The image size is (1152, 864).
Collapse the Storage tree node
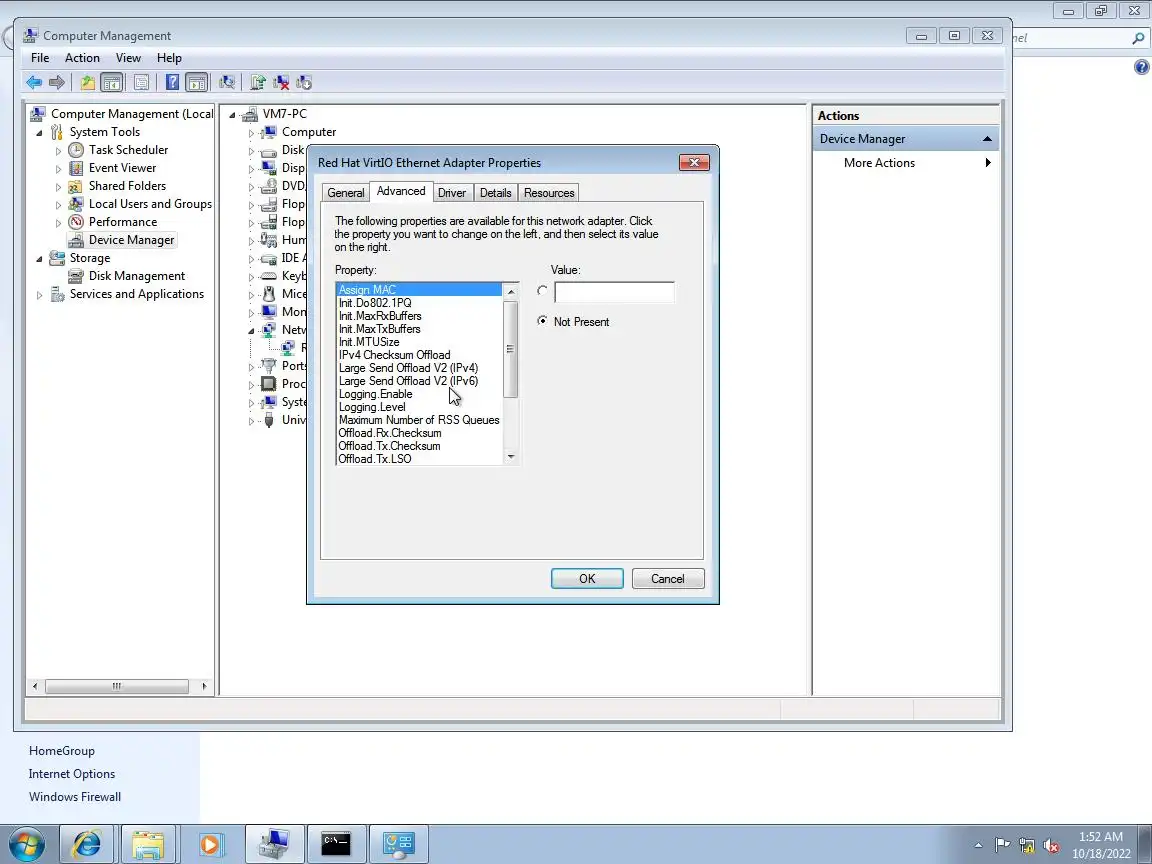[40, 259]
